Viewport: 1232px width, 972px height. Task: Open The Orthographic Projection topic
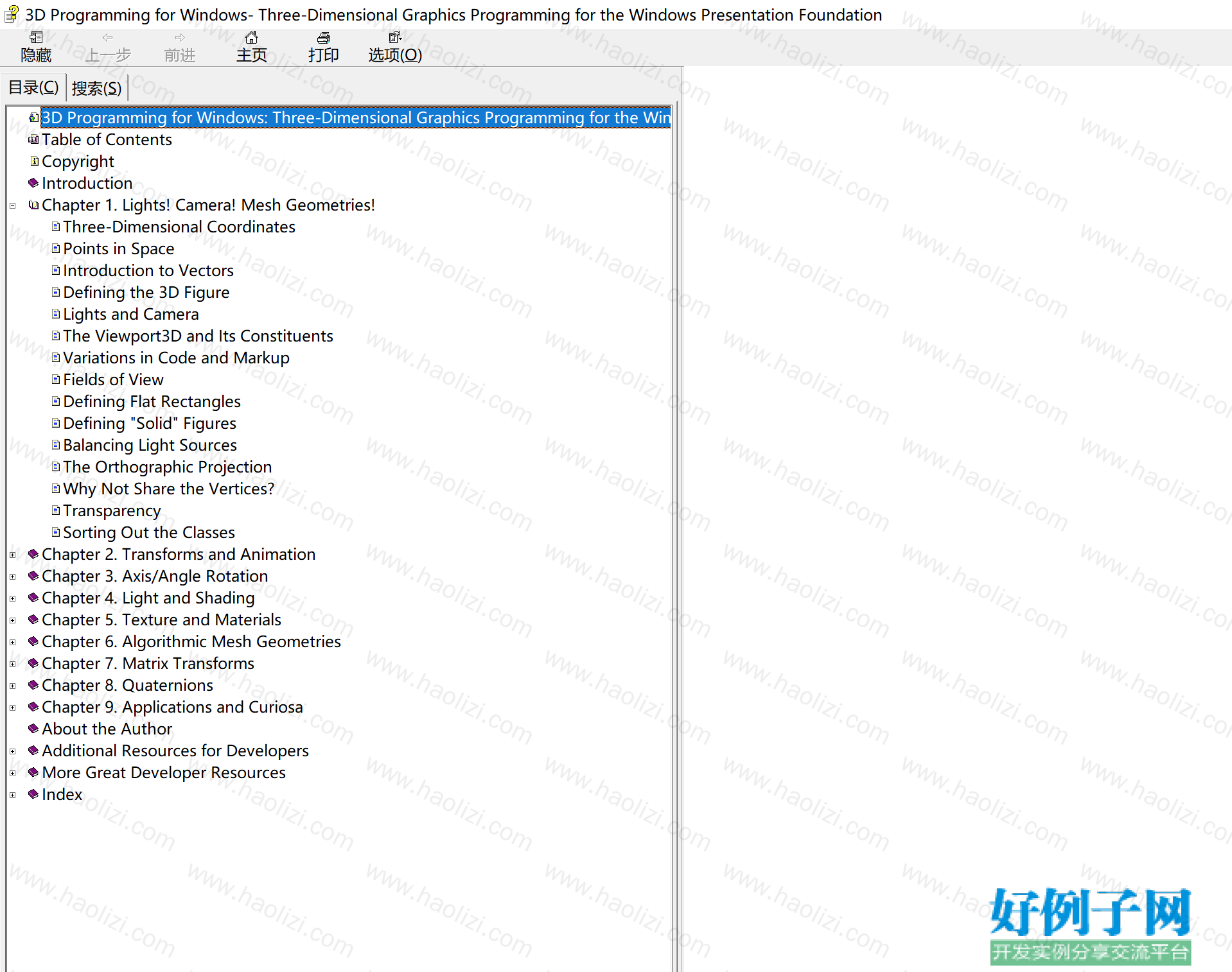[167, 467]
